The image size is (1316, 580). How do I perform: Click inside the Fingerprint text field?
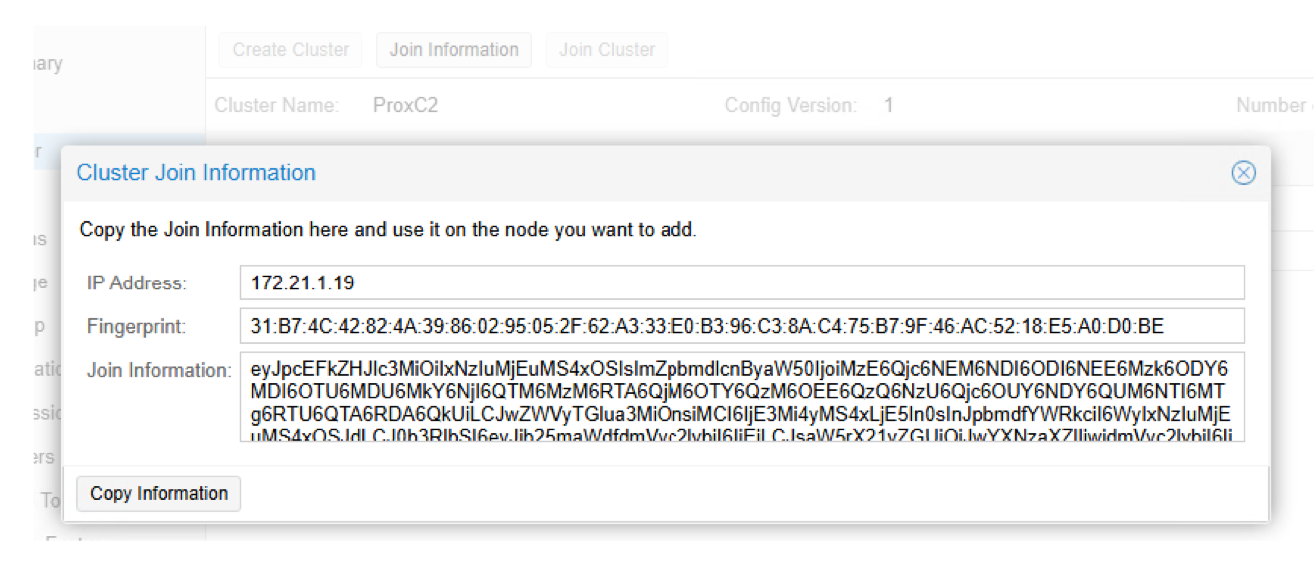click(742, 326)
